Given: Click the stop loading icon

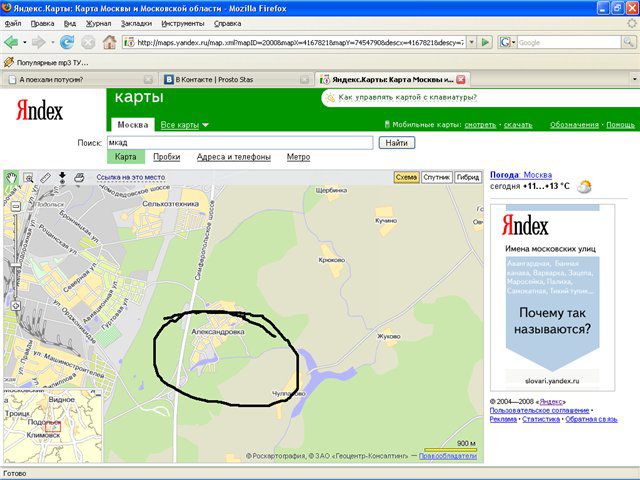Looking at the screenshot, I should click(x=88, y=42).
